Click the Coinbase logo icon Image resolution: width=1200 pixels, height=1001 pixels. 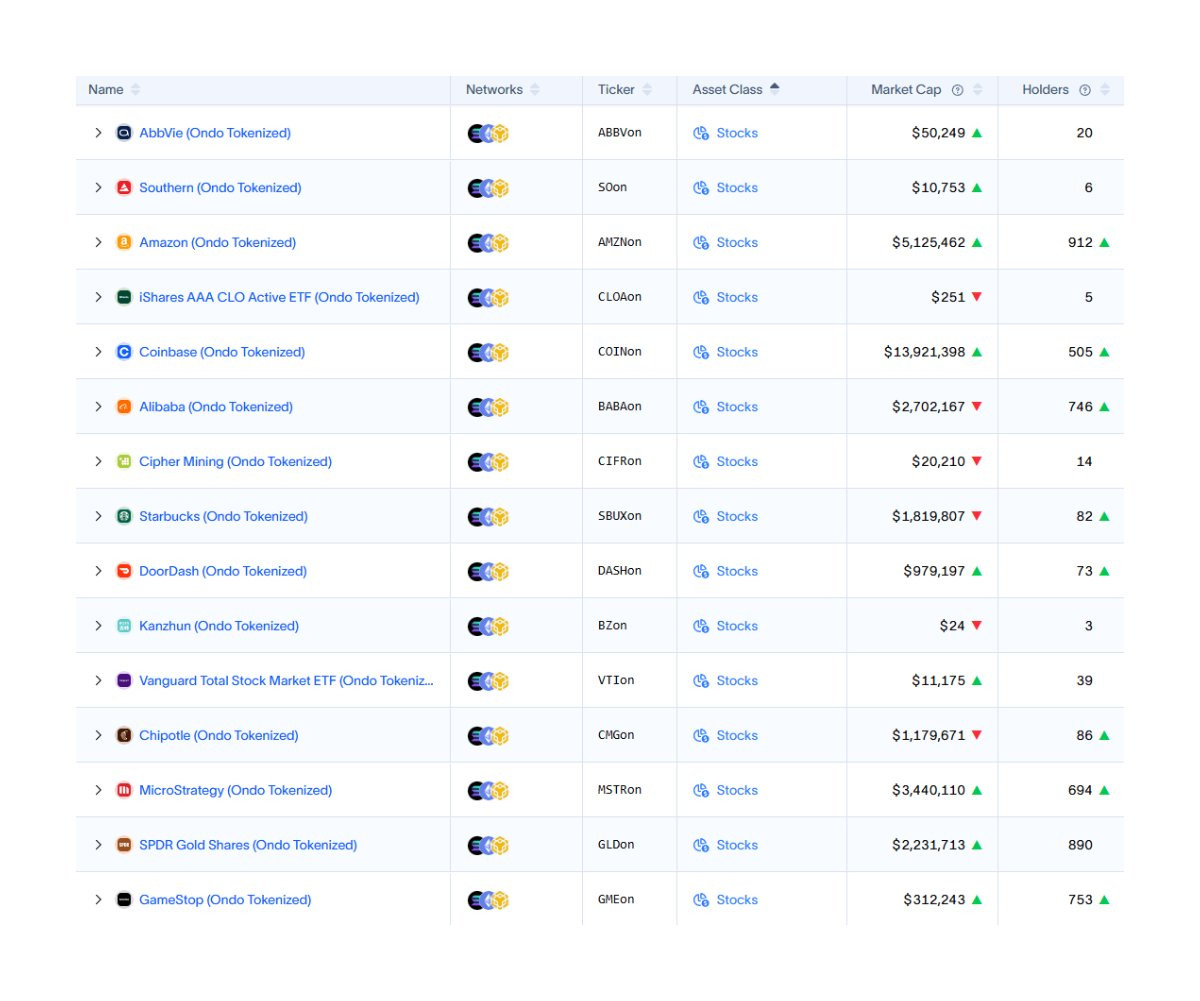[x=124, y=352]
